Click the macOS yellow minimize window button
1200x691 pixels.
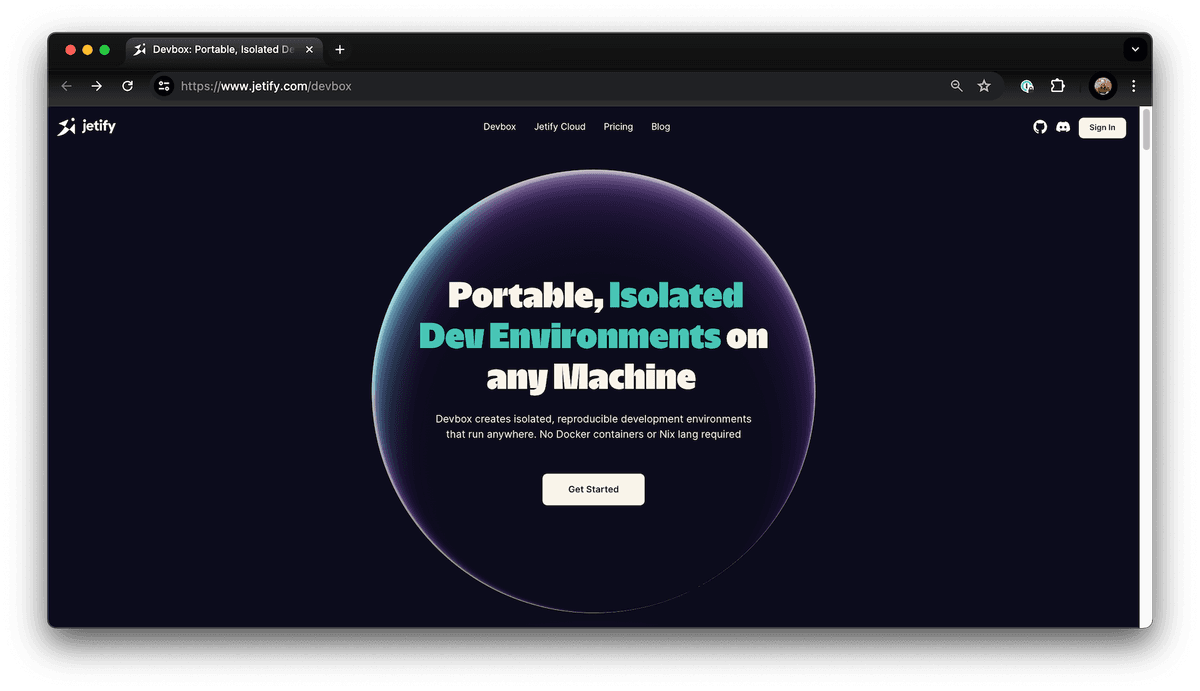87,49
